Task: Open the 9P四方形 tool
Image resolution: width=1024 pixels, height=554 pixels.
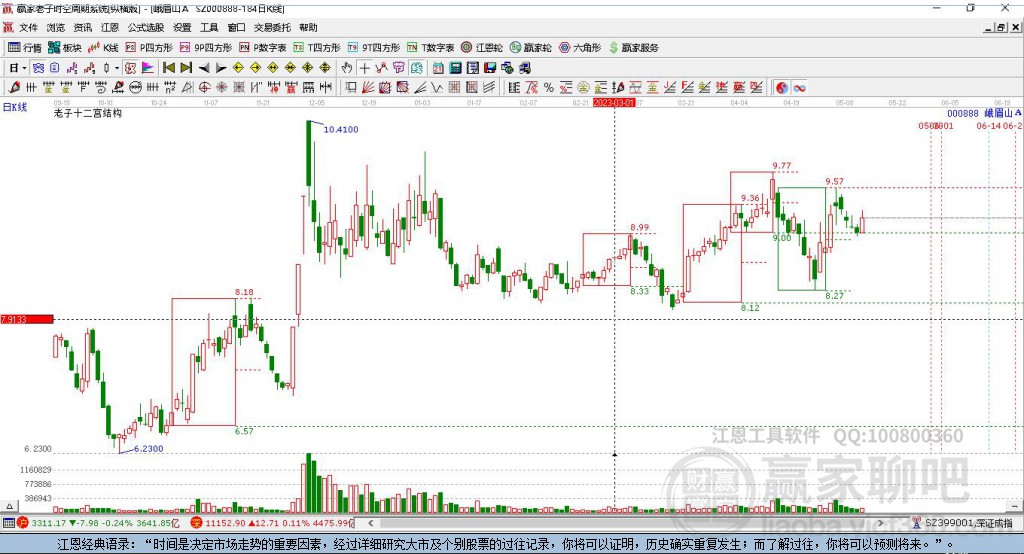Action: pos(206,48)
